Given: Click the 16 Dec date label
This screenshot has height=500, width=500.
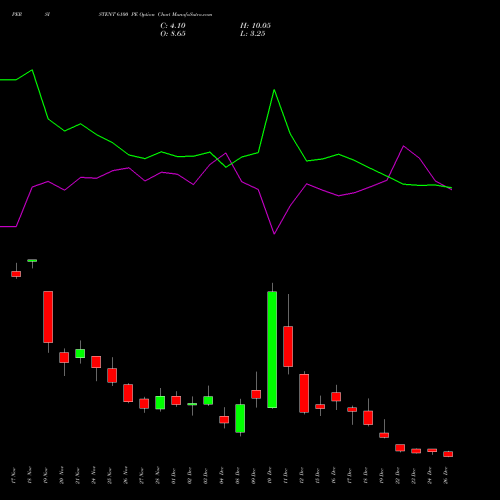Looking at the screenshot, I should pyautogui.click(x=334, y=476).
